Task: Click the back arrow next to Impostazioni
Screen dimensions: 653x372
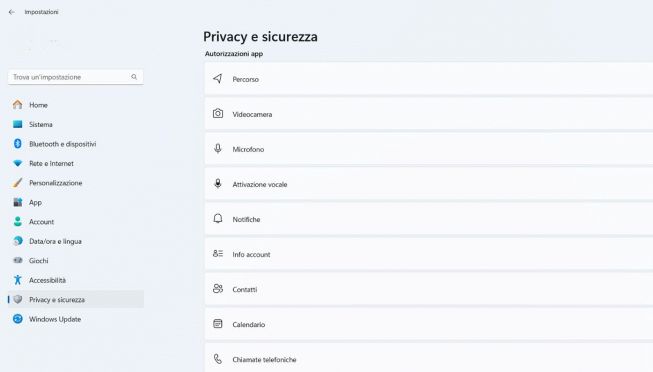Action: click(x=12, y=12)
